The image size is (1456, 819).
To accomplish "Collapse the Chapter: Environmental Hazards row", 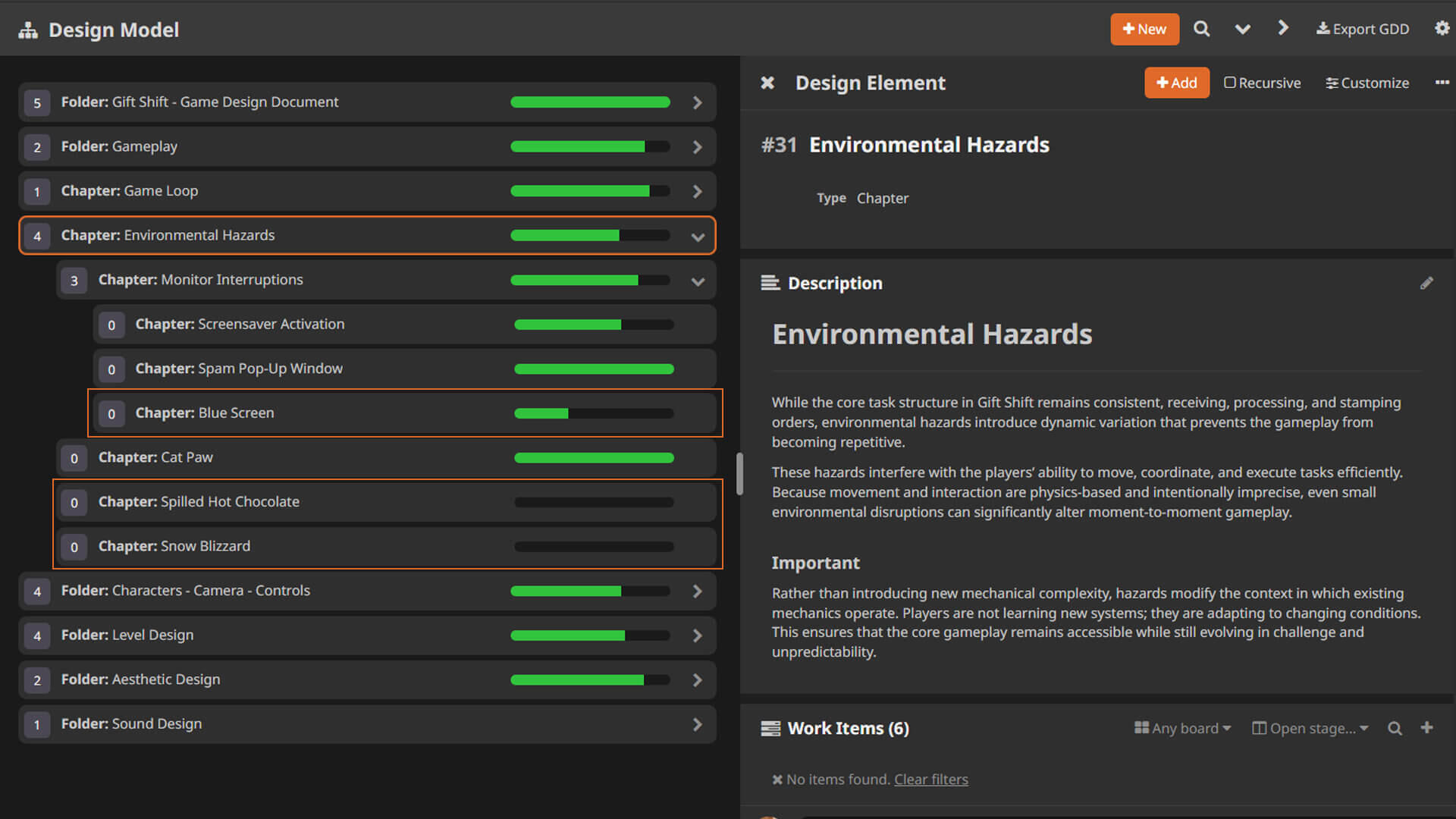I will [698, 237].
